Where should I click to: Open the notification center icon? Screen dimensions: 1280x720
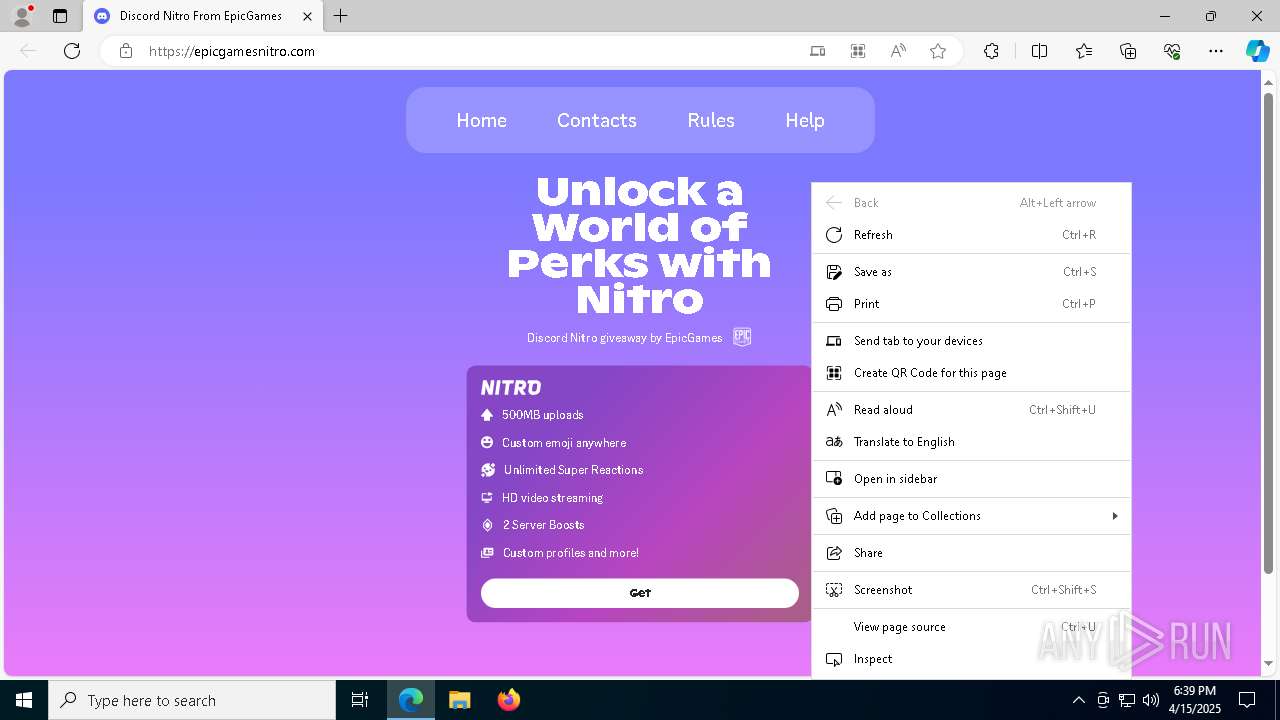pyautogui.click(x=1247, y=700)
